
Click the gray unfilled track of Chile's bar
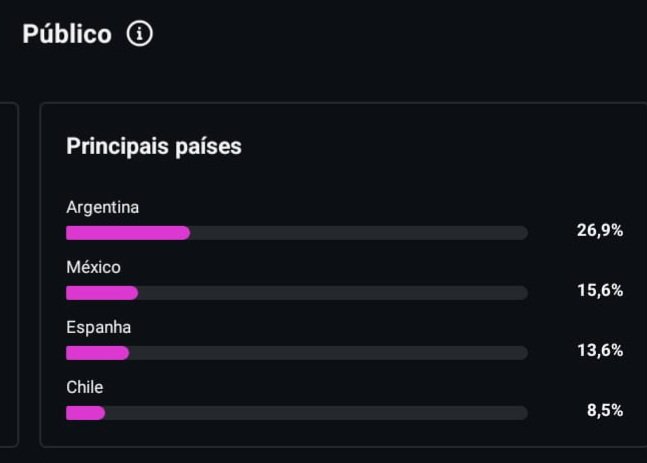tap(316, 413)
